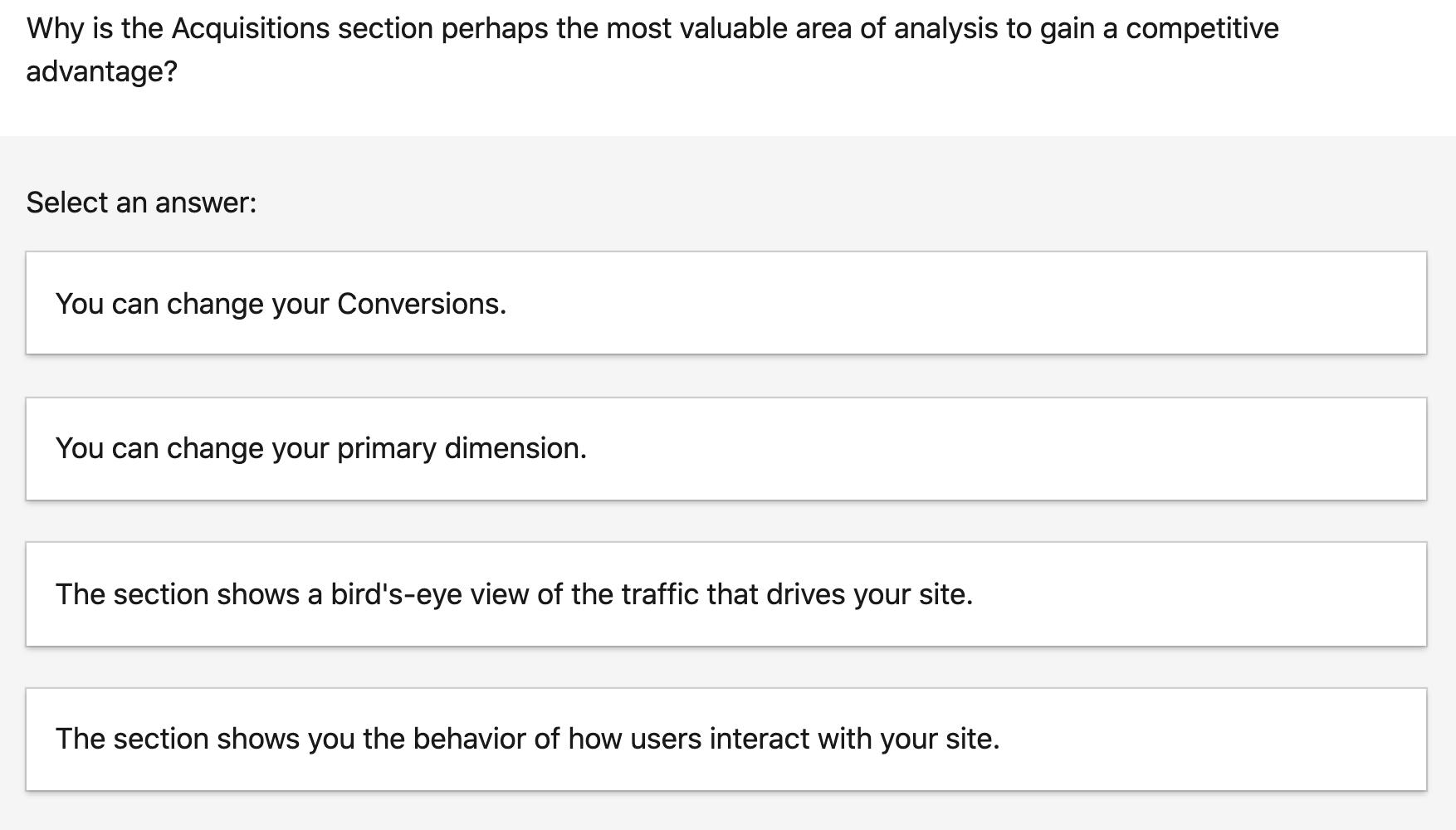Screen dimensions: 1456x830
Task: Choose 'You can change your primary dimension.'
Action: (320, 448)
